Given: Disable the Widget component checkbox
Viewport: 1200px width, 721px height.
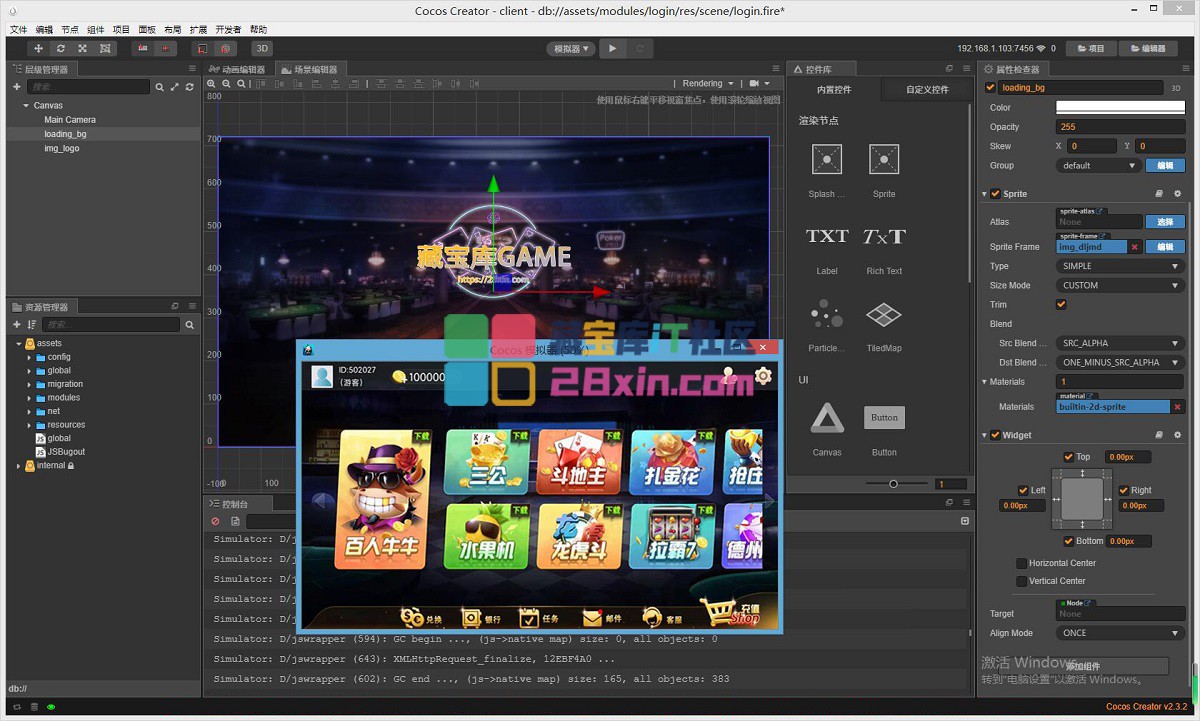Looking at the screenshot, I should click(x=995, y=436).
